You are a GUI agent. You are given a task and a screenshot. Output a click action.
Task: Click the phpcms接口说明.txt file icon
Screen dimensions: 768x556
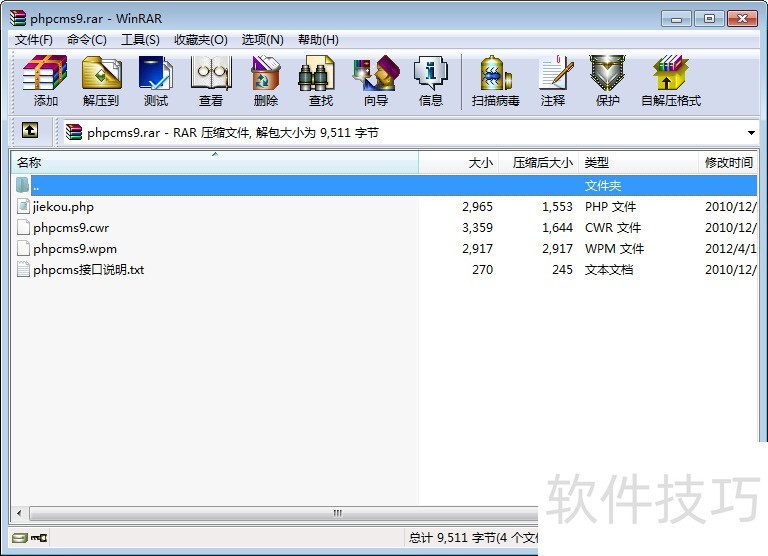point(23,269)
